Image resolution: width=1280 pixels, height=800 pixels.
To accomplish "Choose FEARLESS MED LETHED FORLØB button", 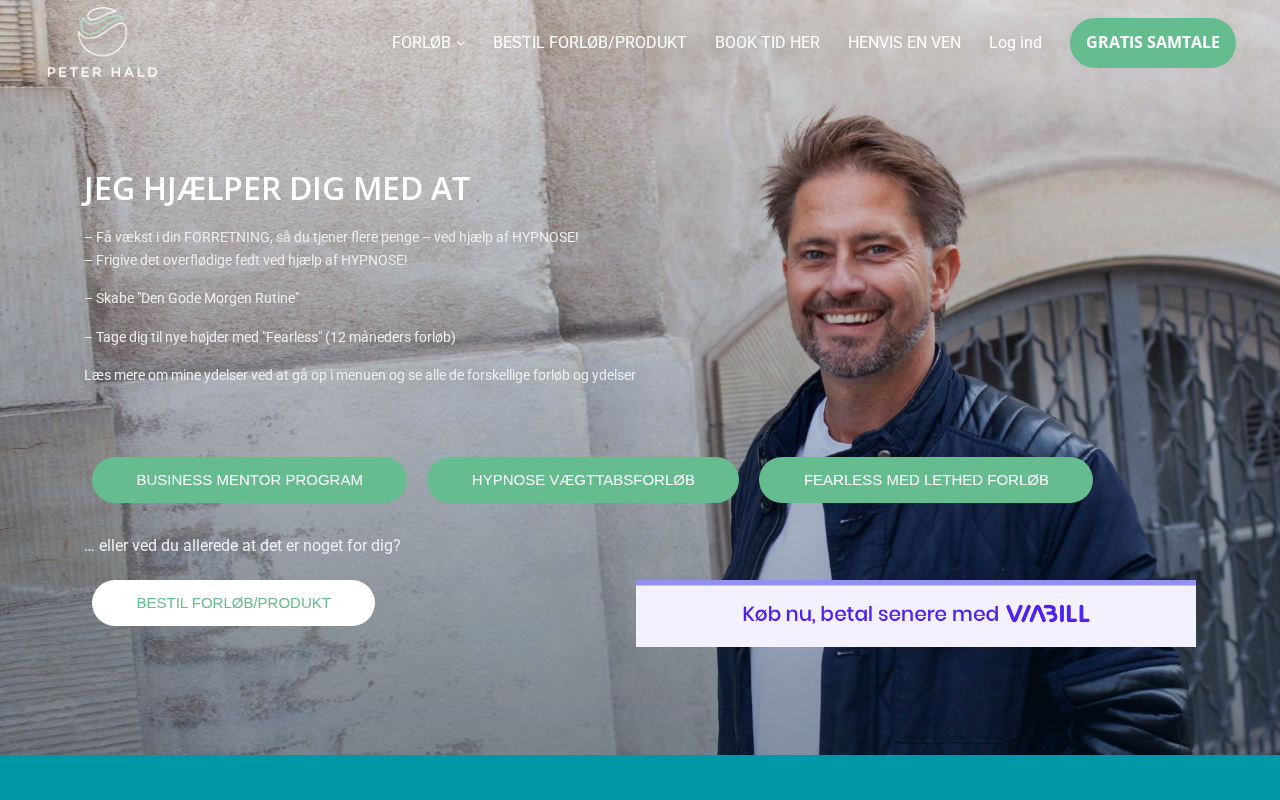I will coord(926,480).
